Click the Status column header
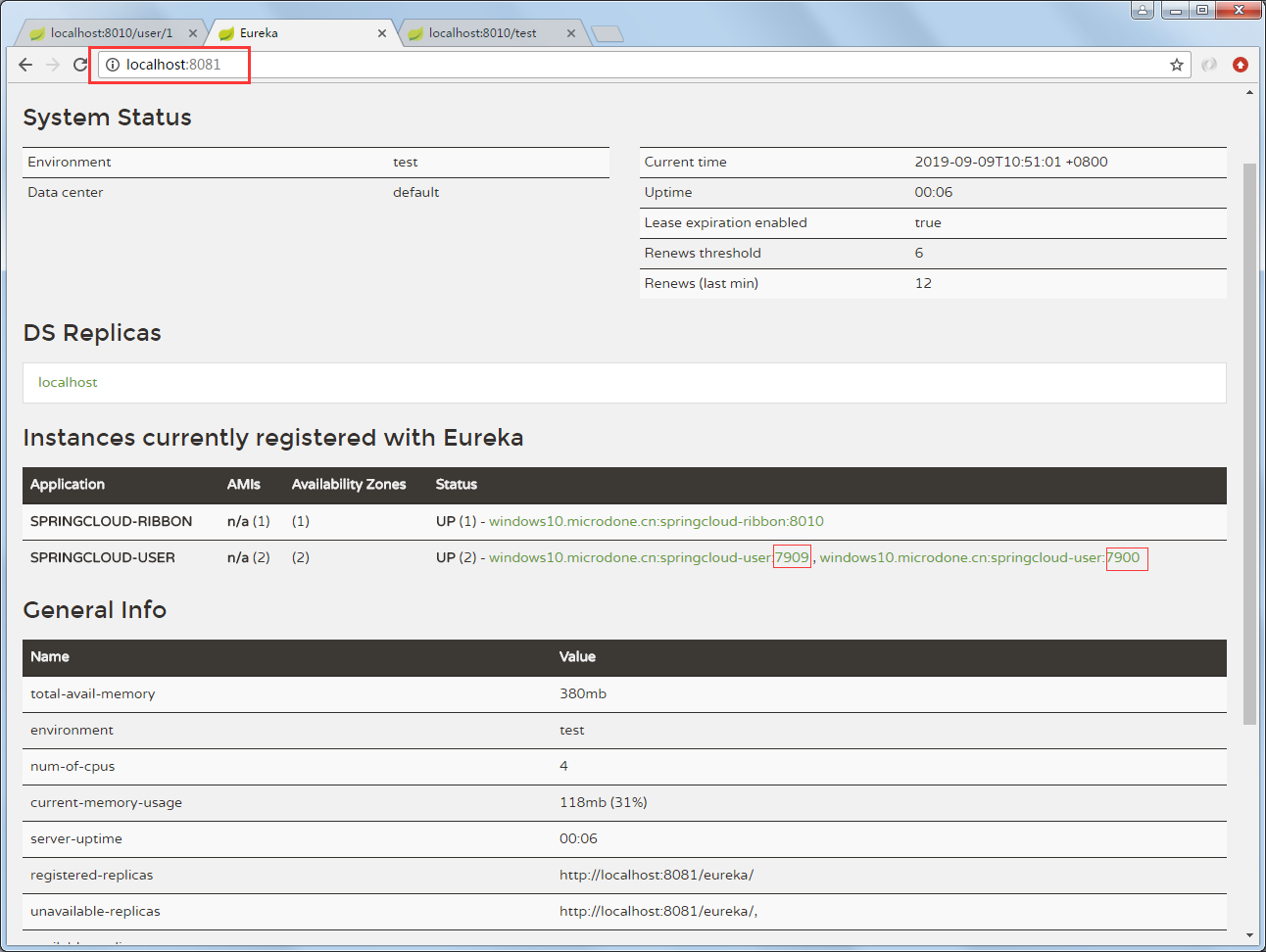This screenshot has width=1266, height=952. 457,485
